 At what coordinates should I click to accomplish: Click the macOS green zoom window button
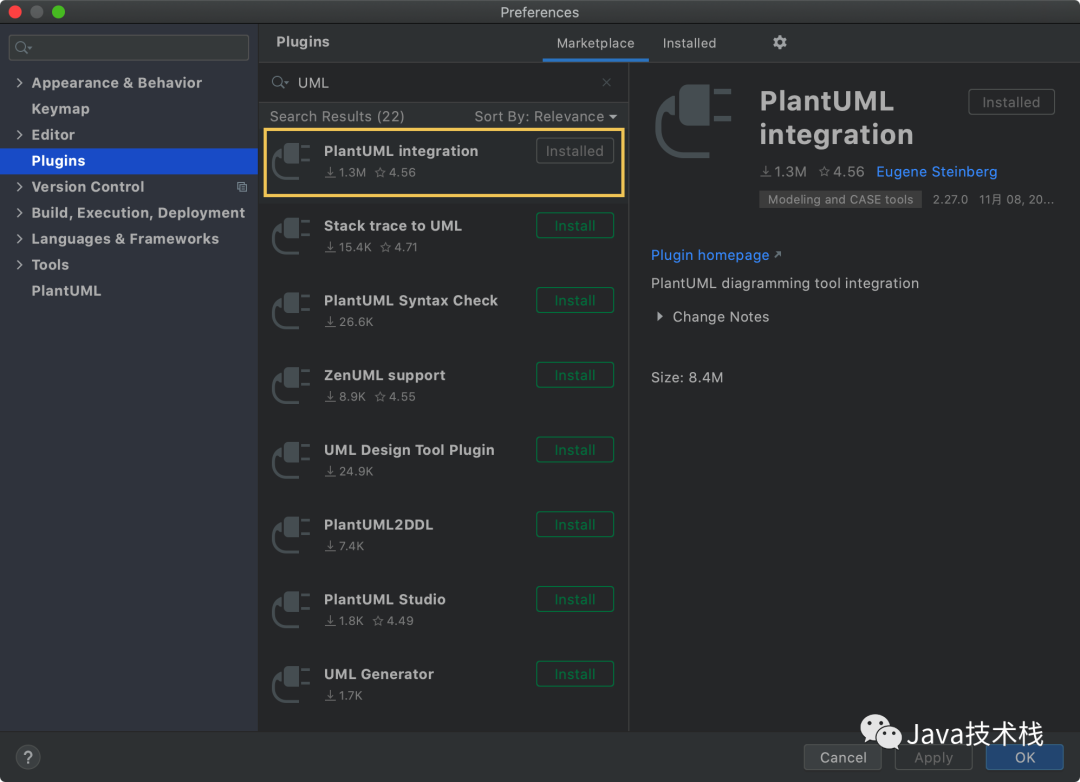59,12
